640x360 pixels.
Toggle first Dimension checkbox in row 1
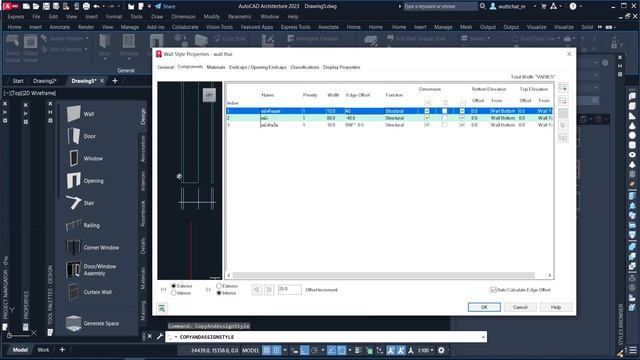coord(427,111)
